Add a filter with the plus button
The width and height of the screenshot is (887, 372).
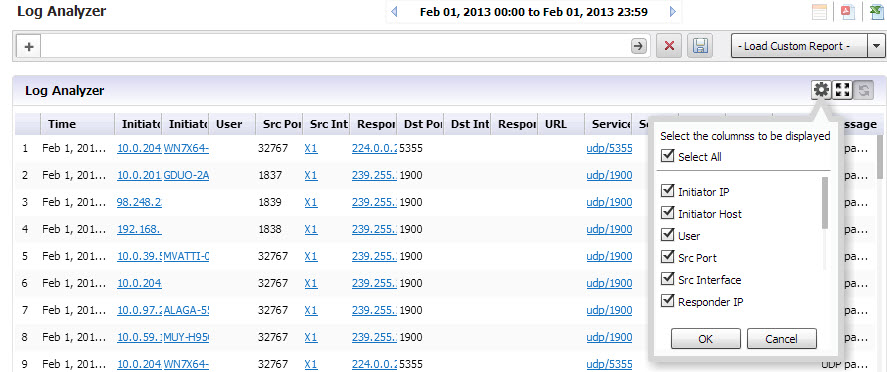29,46
